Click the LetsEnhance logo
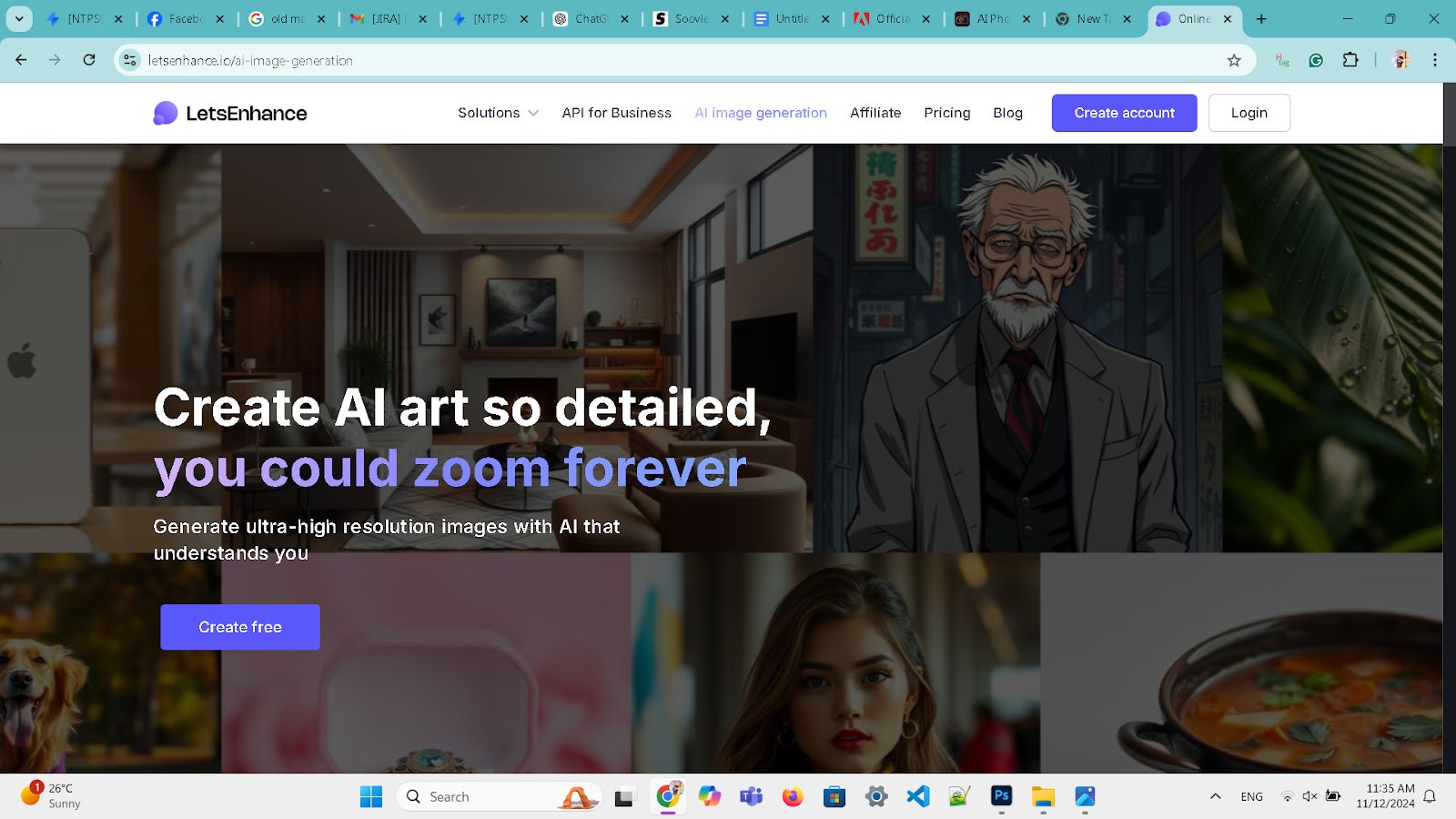Viewport: 1456px width, 819px height. pos(230,113)
